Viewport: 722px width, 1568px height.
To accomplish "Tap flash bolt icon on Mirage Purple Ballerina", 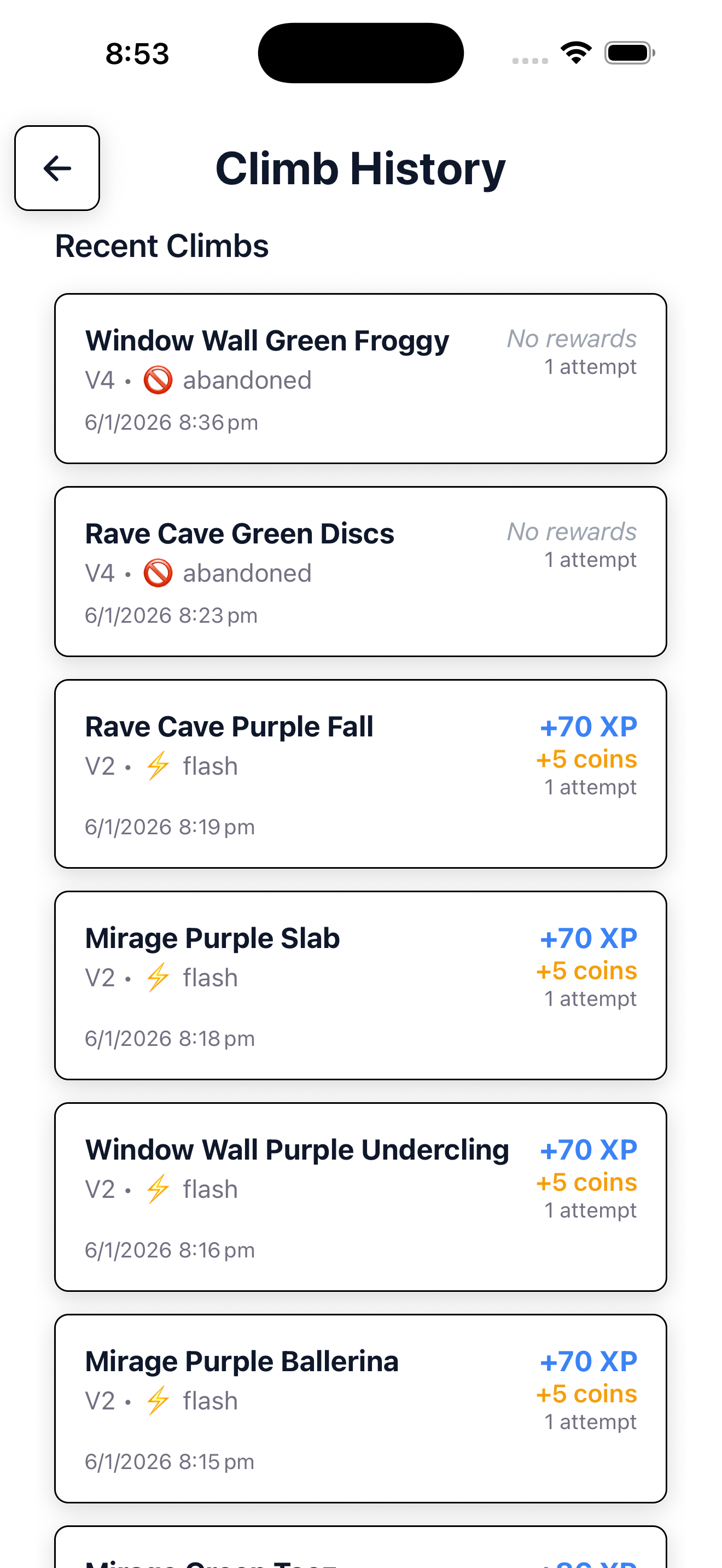I will point(158,1401).
